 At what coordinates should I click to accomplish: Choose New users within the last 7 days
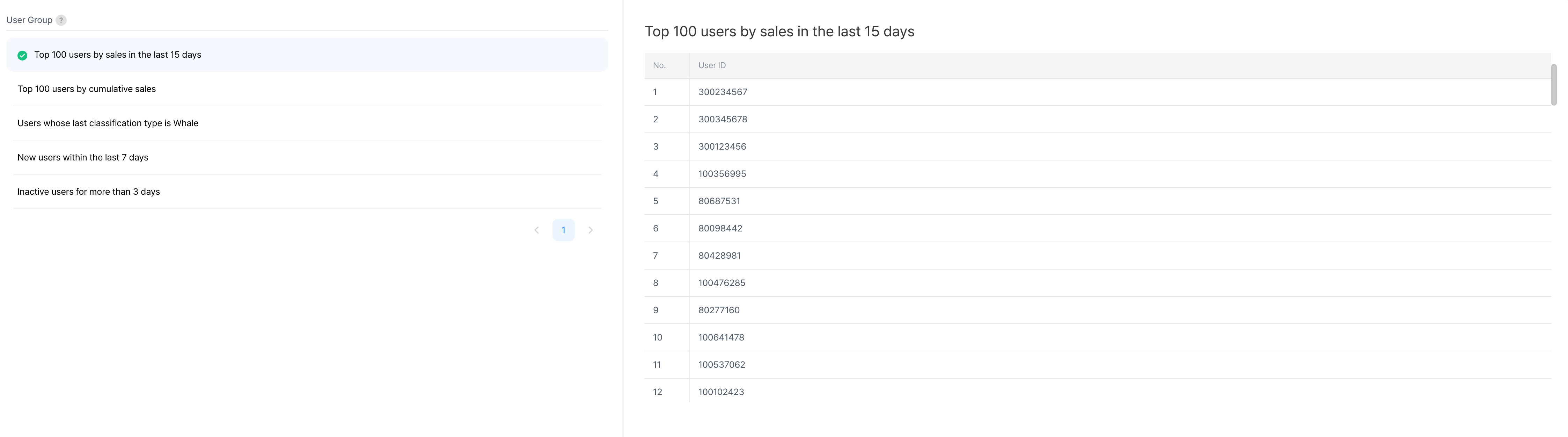83,157
